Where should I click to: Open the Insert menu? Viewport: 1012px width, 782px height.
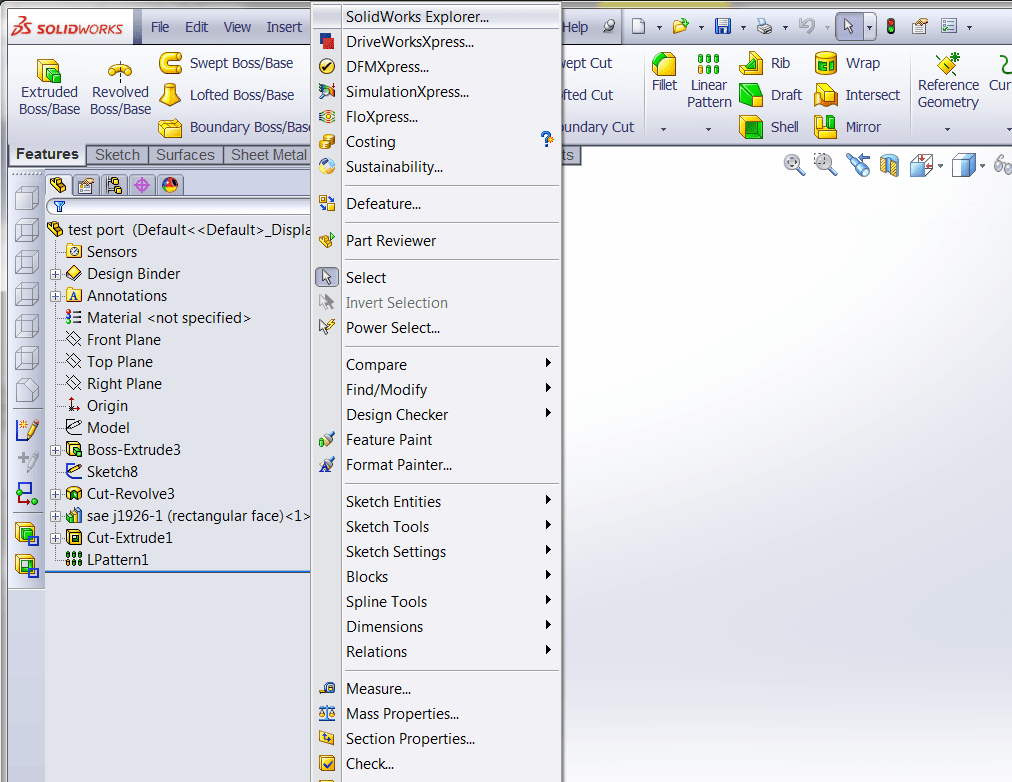pos(284,27)
